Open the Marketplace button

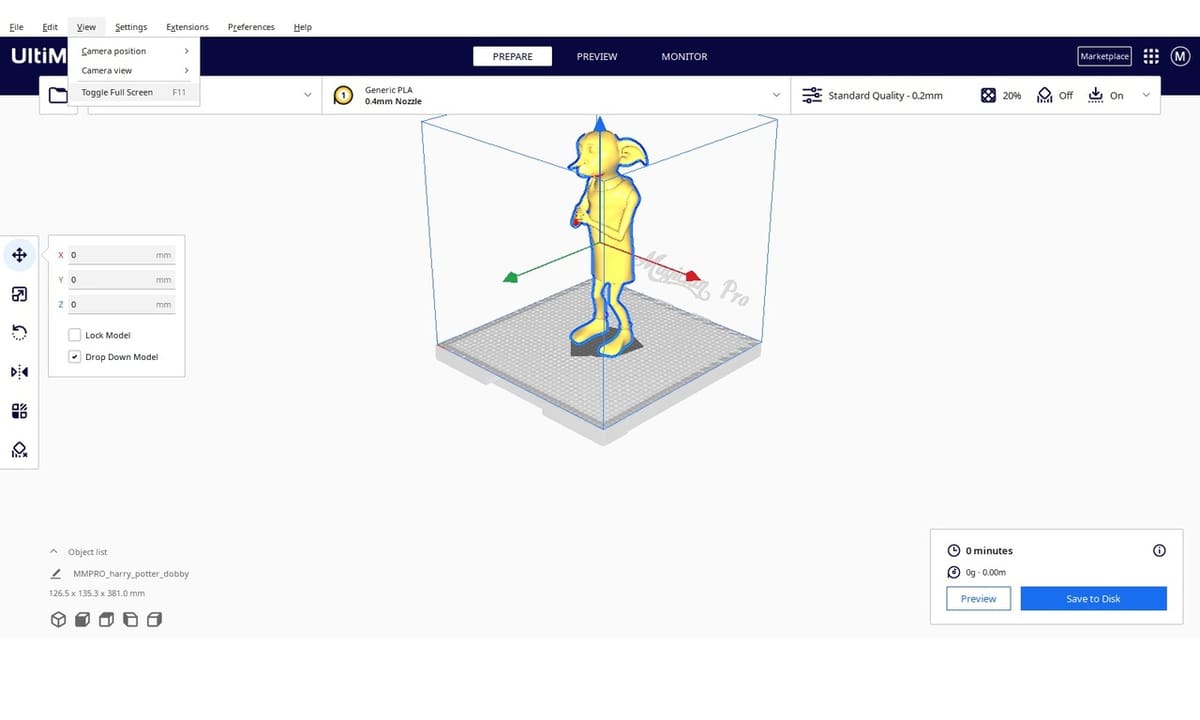[1105, 56]
